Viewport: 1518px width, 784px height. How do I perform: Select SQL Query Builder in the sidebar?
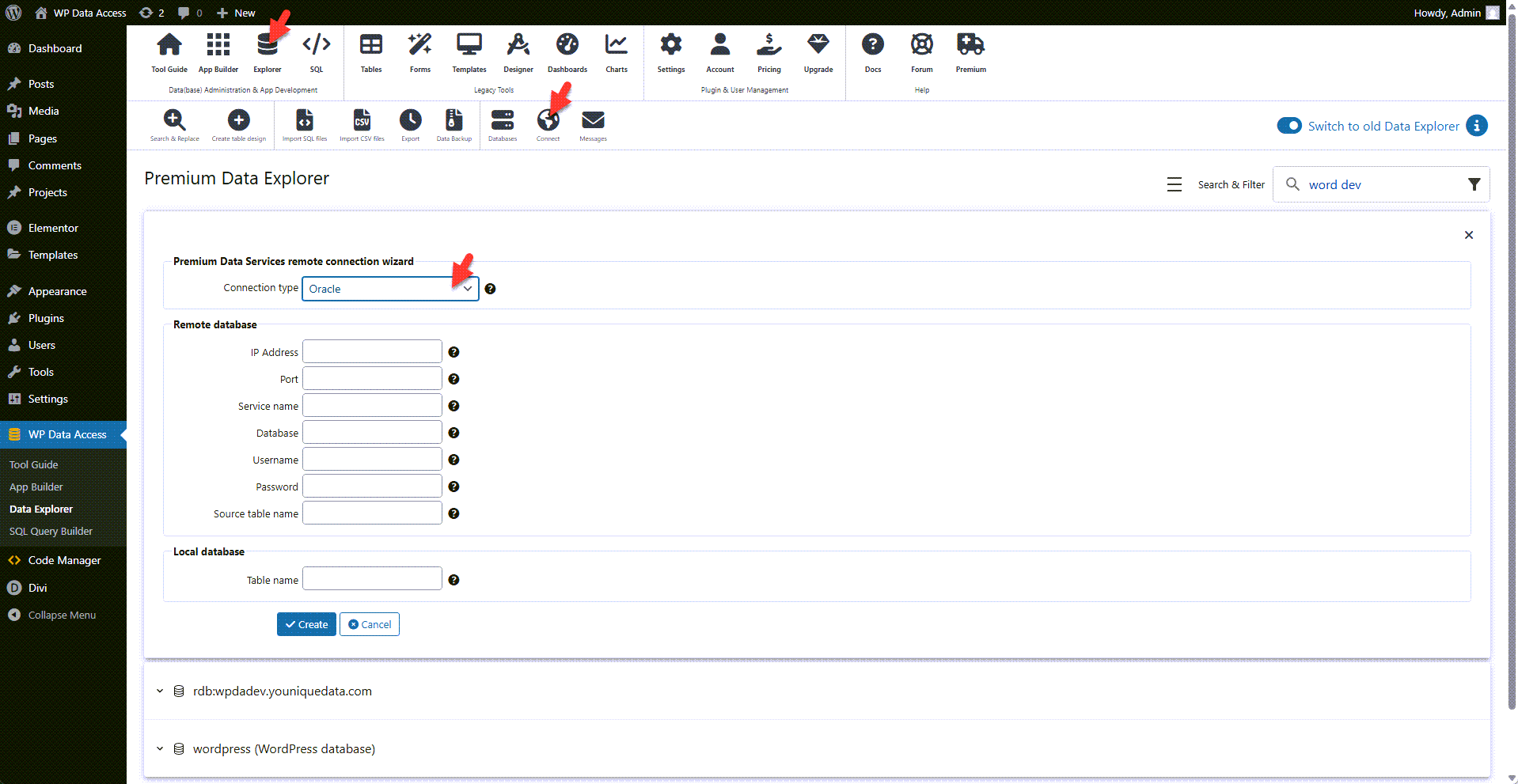tap(51, 531)
